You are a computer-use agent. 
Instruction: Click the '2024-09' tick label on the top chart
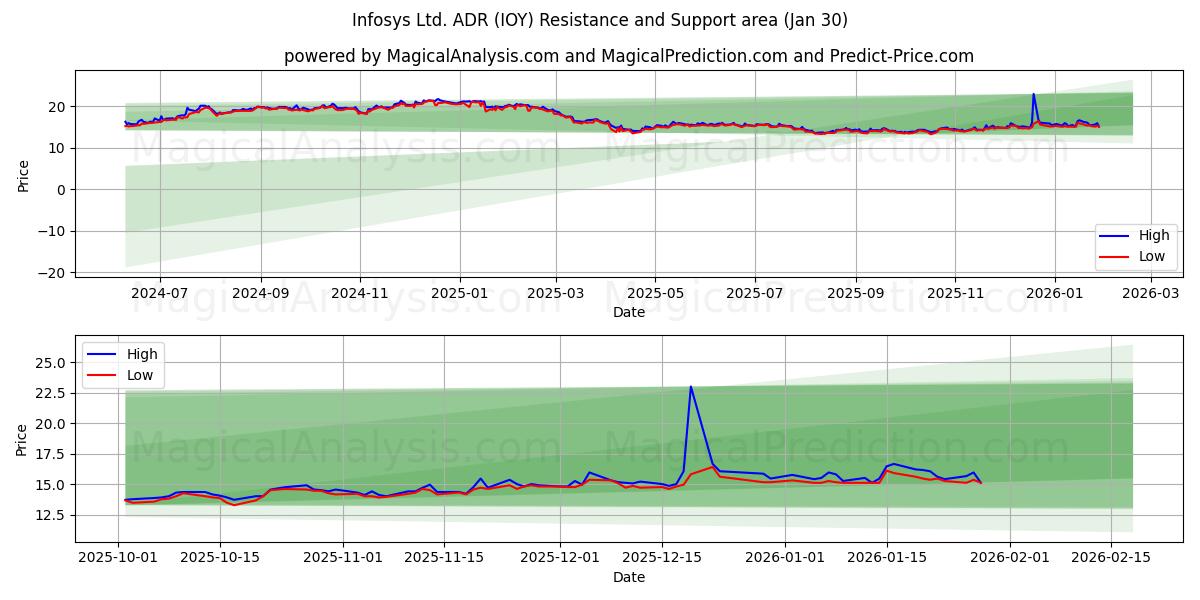coord(261,294)
